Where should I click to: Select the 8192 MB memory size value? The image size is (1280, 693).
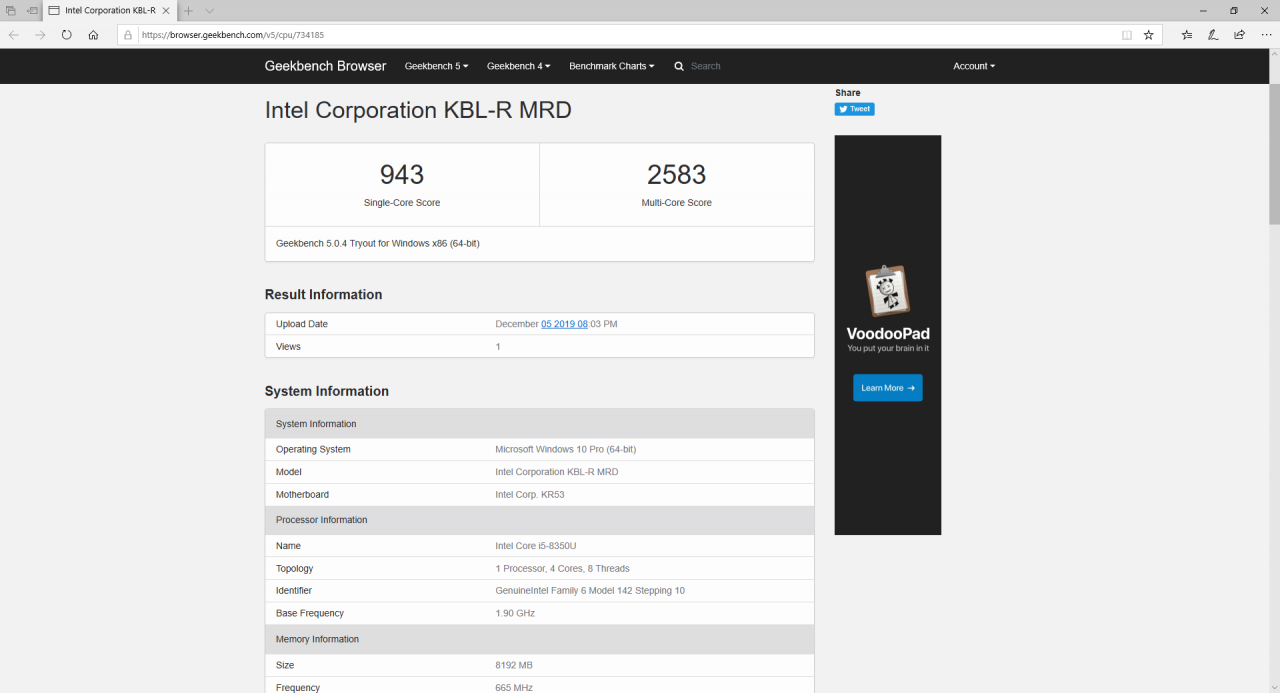coord(514,665)
